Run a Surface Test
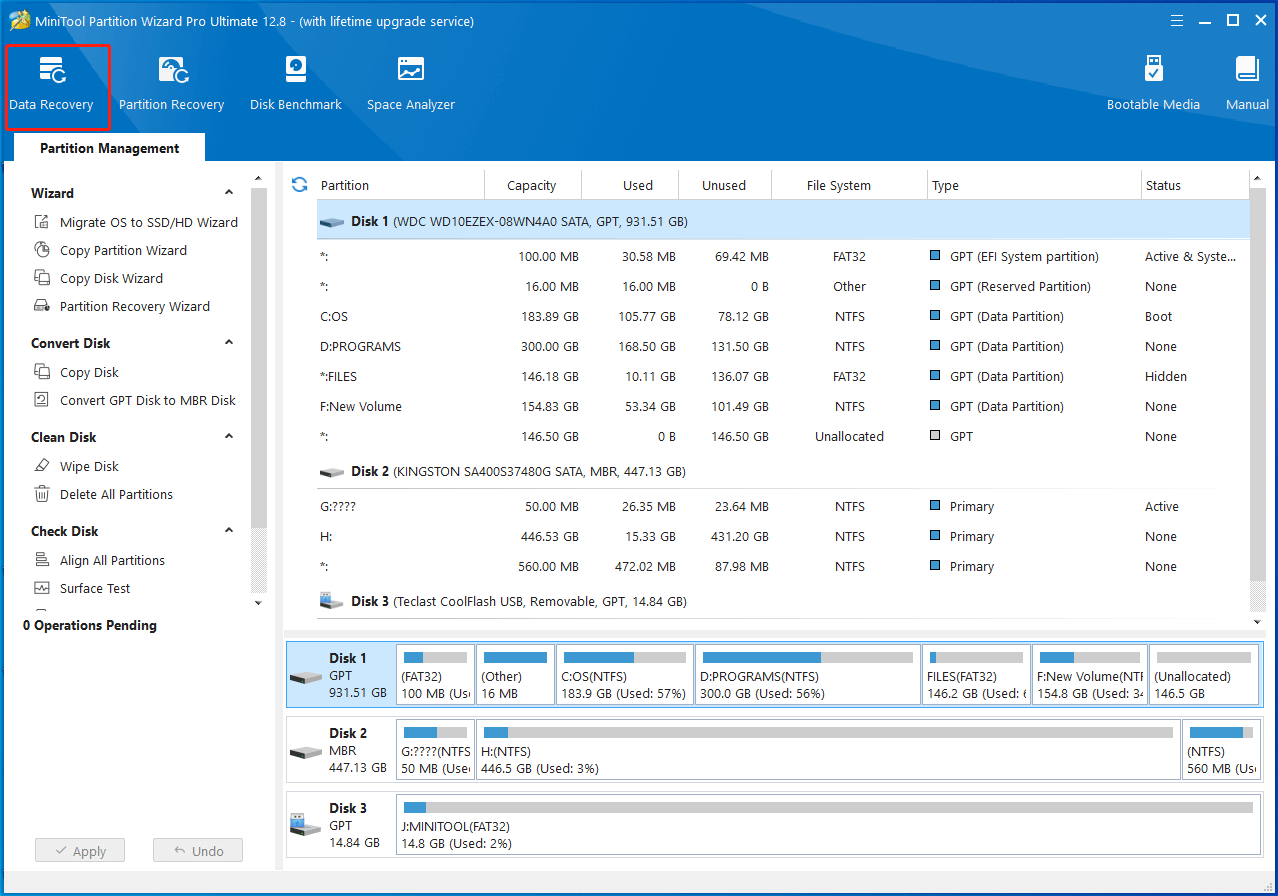Image resolution: width=1278 pixels, height=896 pixels. (82, 588)
